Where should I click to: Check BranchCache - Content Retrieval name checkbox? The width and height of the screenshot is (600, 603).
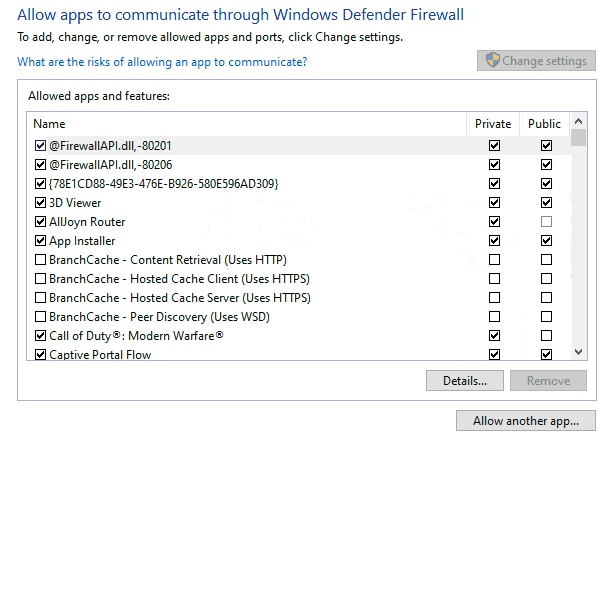[x=40, y=260]
